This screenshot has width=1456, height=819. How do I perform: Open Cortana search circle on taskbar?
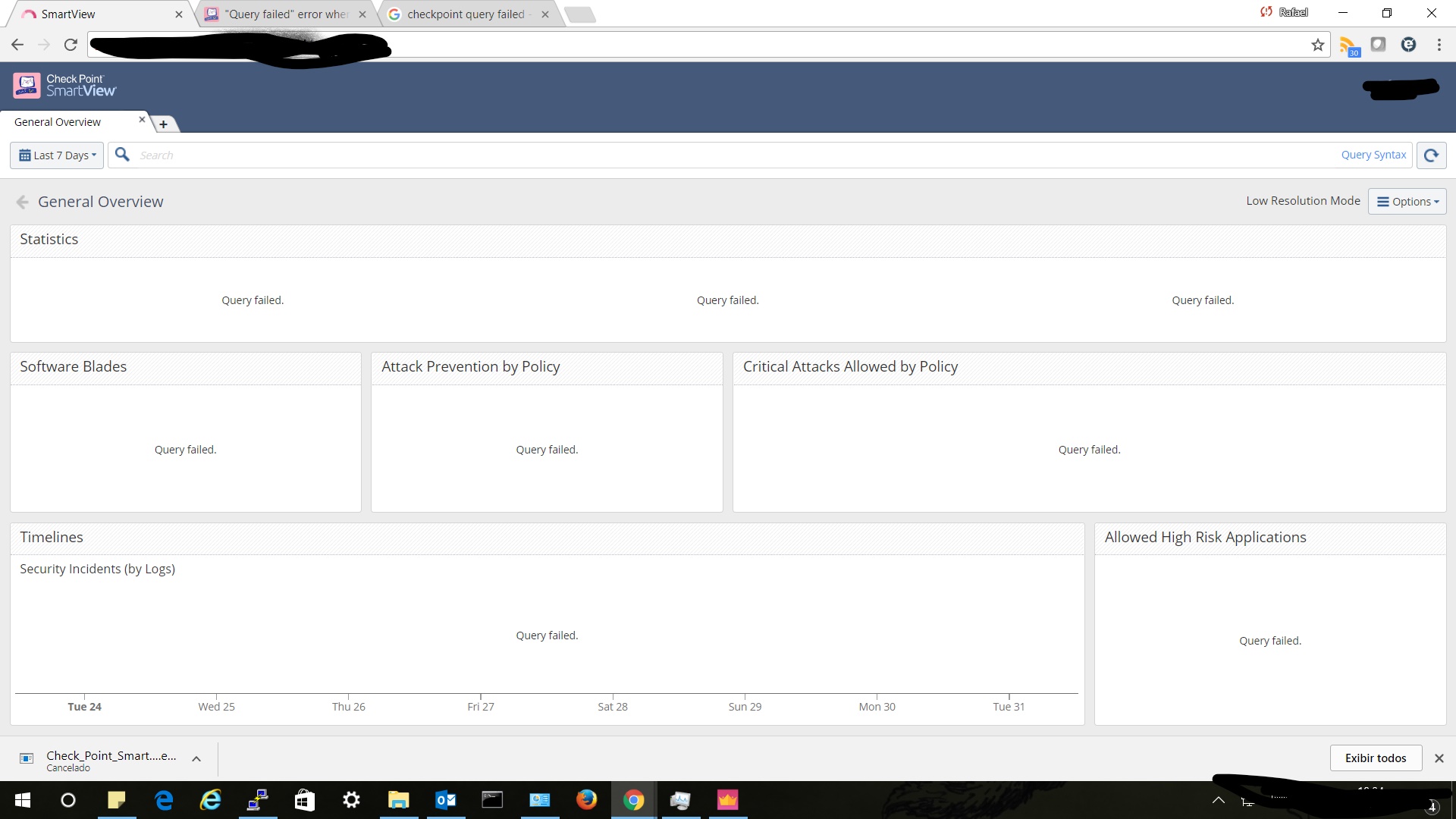[x=68, y=800]
